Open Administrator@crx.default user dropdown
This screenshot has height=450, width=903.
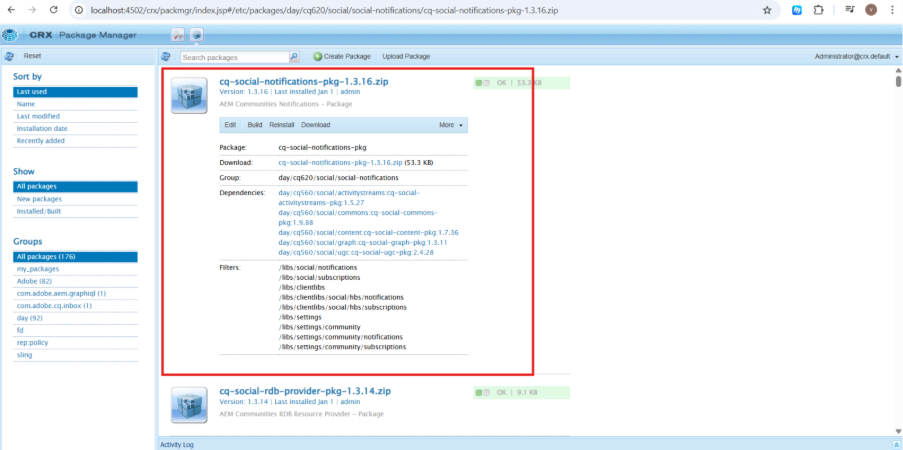point(853,57)
